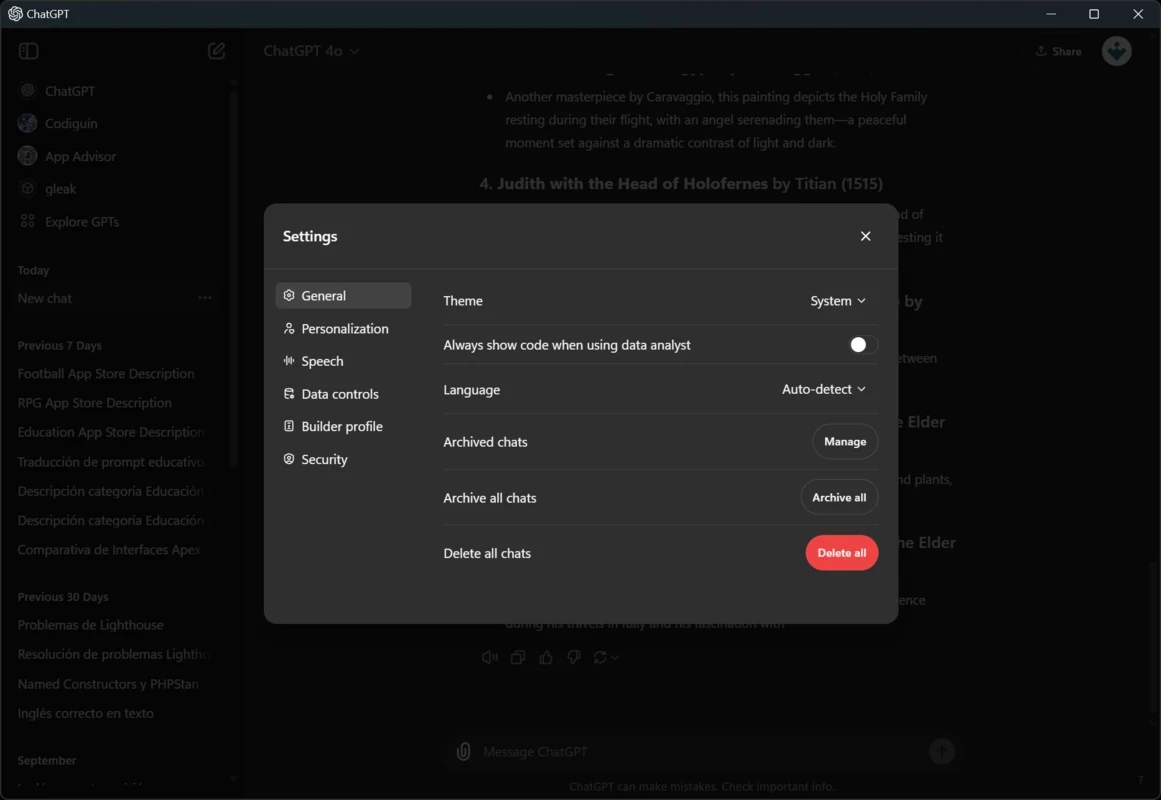Image resolution: width=1161 pixels, height=800 pixels.
Task: Expand the Language Auto-detect dropdown
Action: click(x=824, y=389)
